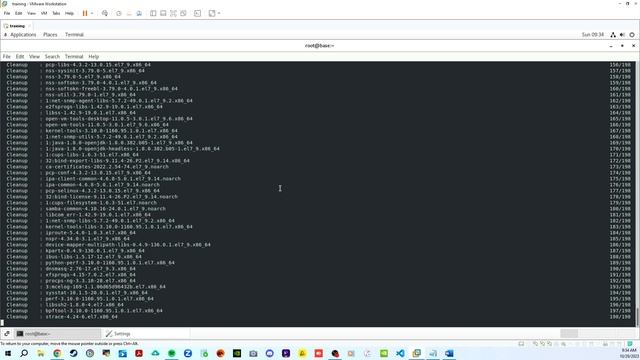The image size is (640, 360).
Task: Open the VMware Edit menu
Action: 18,13
